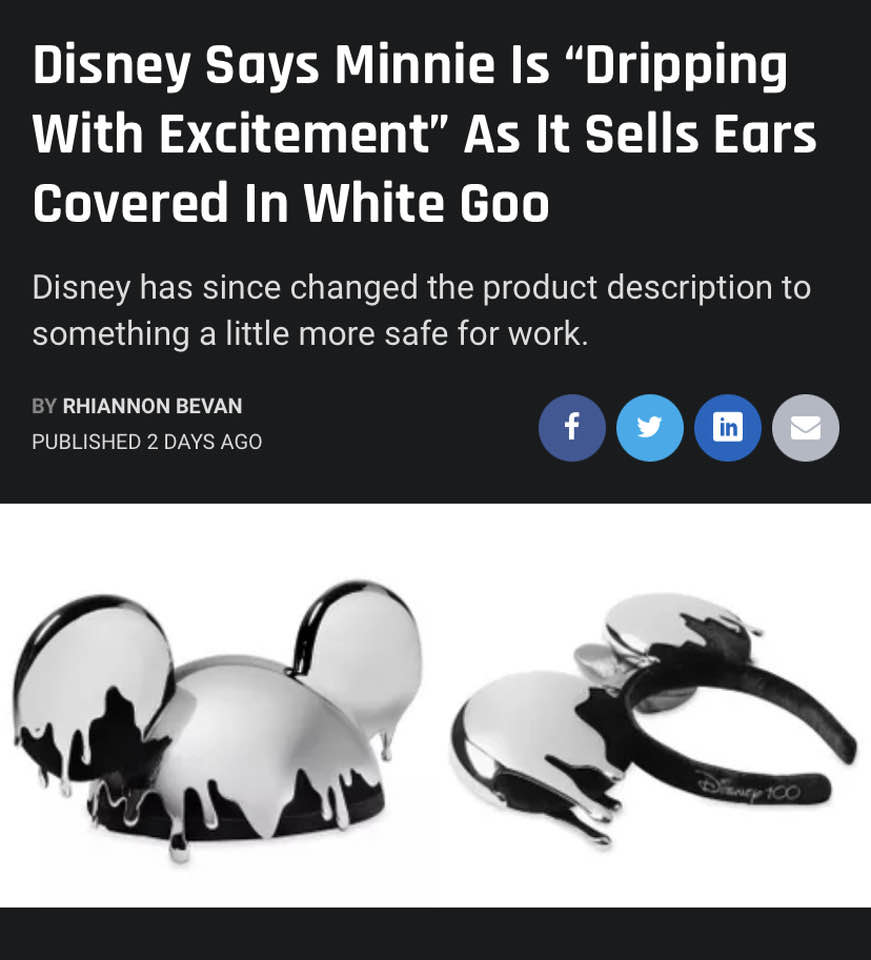Share the article on Twitter
The height and width of the screenshot is (960, 871).
(649, 427)
